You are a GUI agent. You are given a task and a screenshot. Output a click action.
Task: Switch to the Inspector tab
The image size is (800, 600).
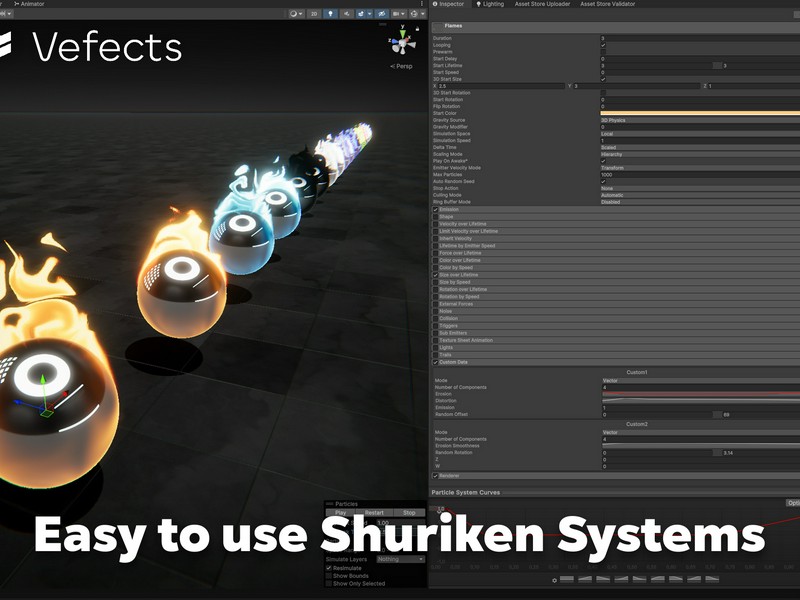click(448, 4)
